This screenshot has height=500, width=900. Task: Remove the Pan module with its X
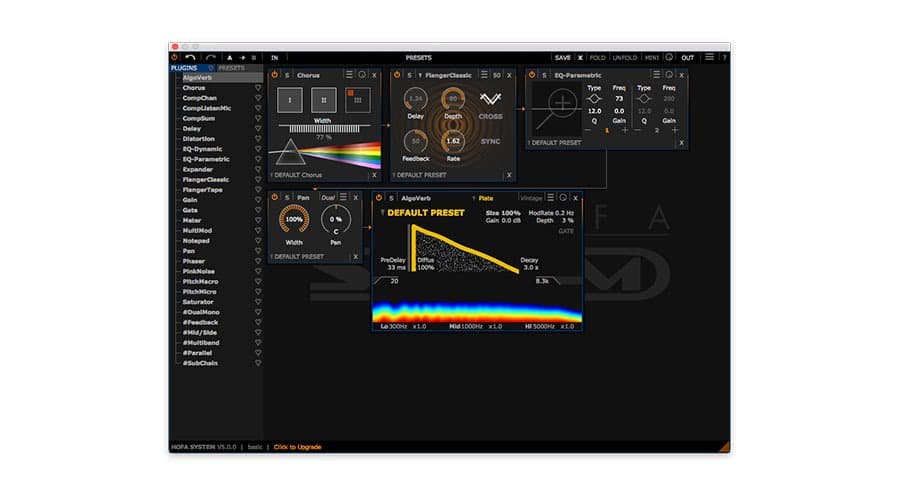pyautogui.click(x=355, y=197)
